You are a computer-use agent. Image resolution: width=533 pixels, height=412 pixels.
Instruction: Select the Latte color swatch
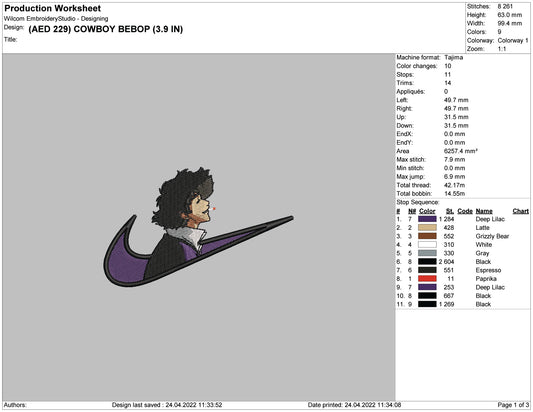(427, 228)
